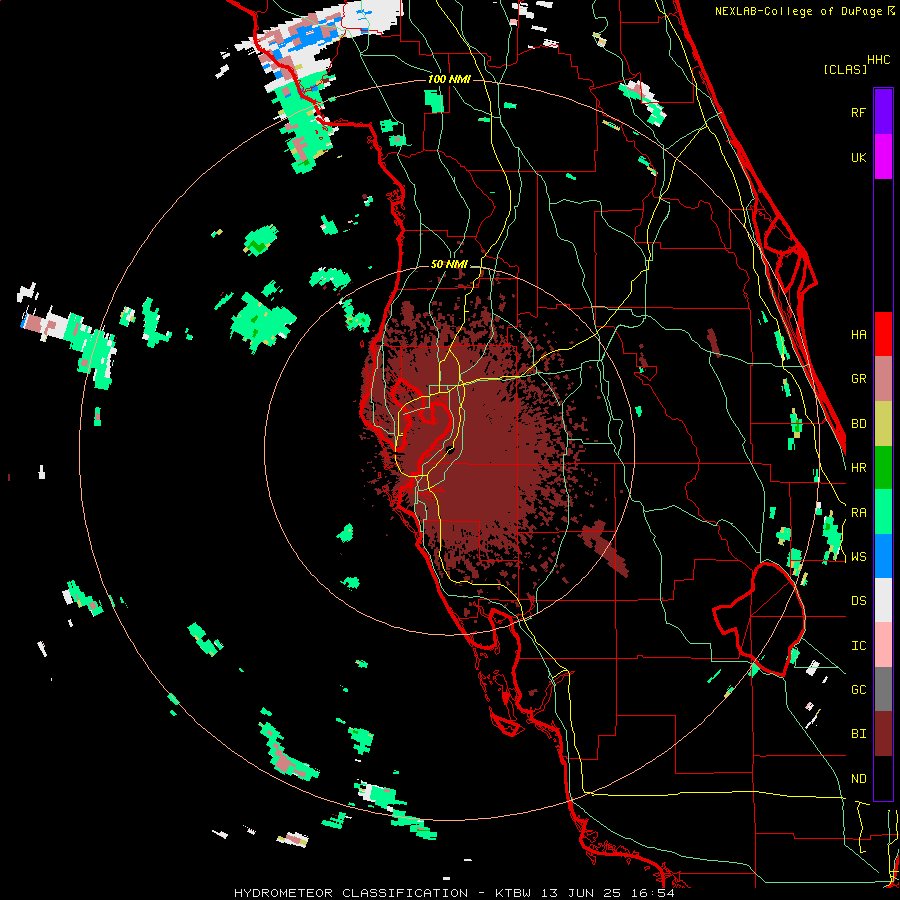Image resolution: width=900 pixels, height=900 pixels.
Task: Select the yellow BD legend color swatch
Action: coord(883,423)
